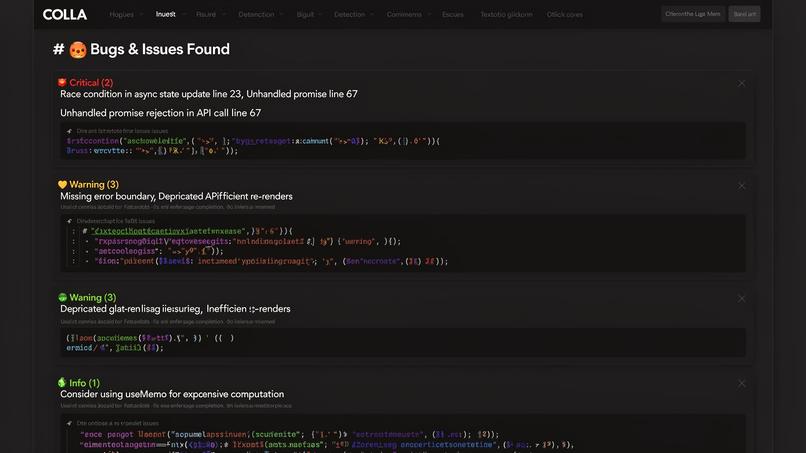This screenshot has height=453, width=806.
Task: Select the Escues nav item
Action: (x=453, y=14)
